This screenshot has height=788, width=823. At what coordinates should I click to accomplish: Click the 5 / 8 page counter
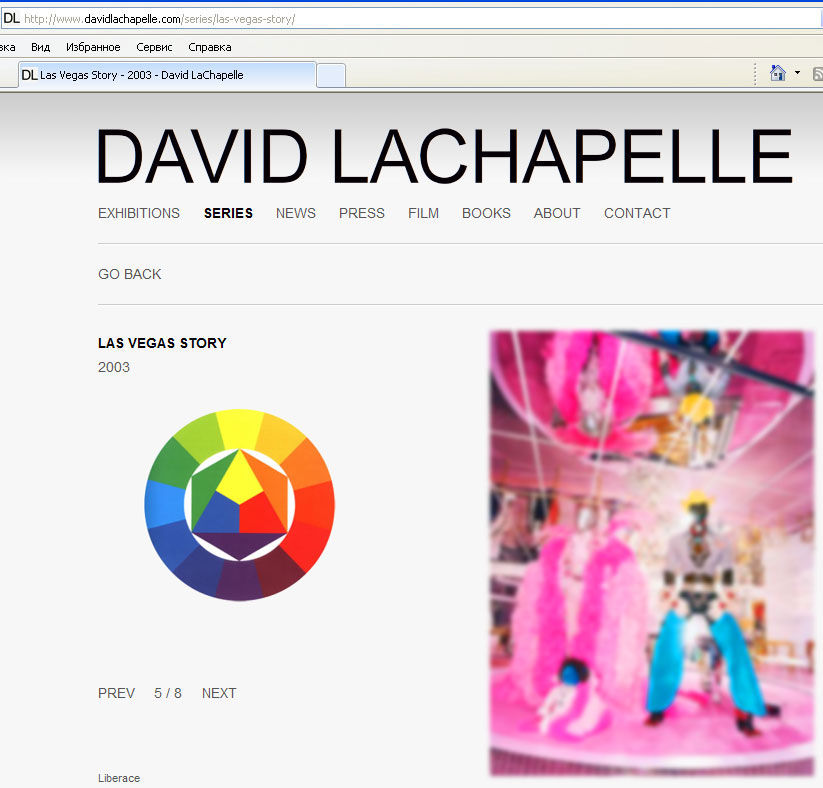167,693
